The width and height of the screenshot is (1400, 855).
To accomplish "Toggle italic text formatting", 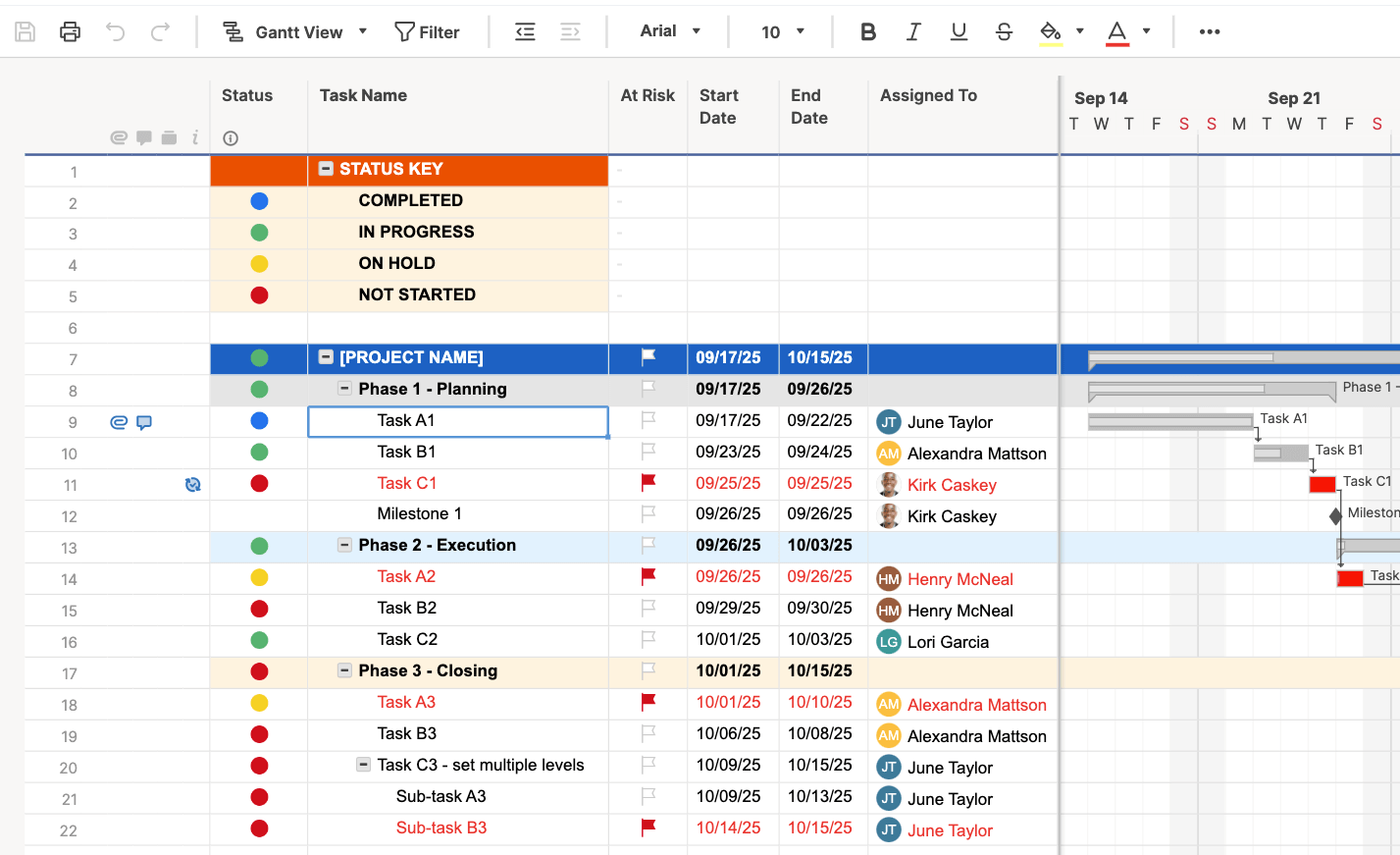I will (x=913, y=31).
